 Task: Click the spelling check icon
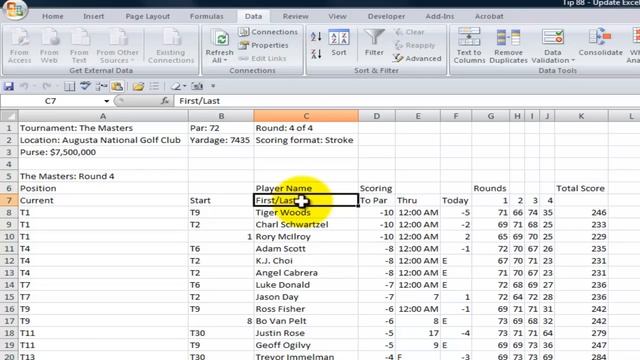[85, 86]
